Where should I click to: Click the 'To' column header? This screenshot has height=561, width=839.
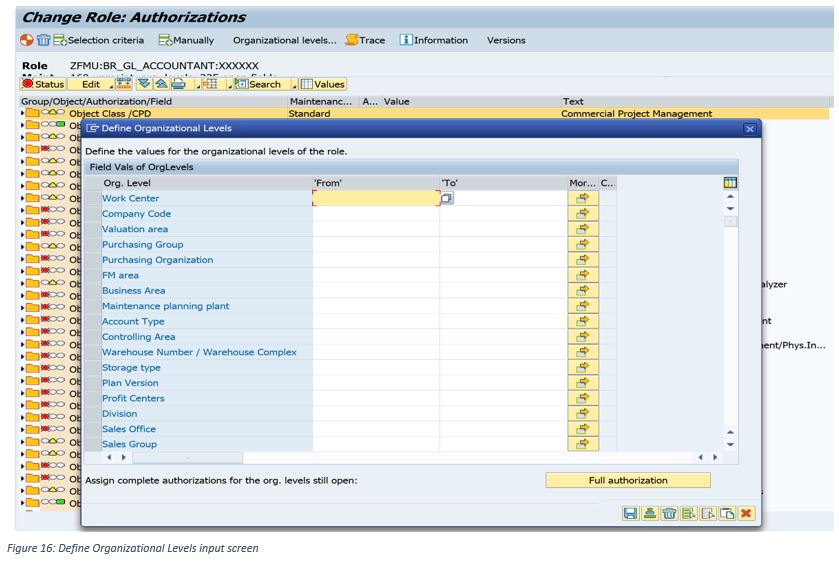pyautogui.click(x=504, y=183)
